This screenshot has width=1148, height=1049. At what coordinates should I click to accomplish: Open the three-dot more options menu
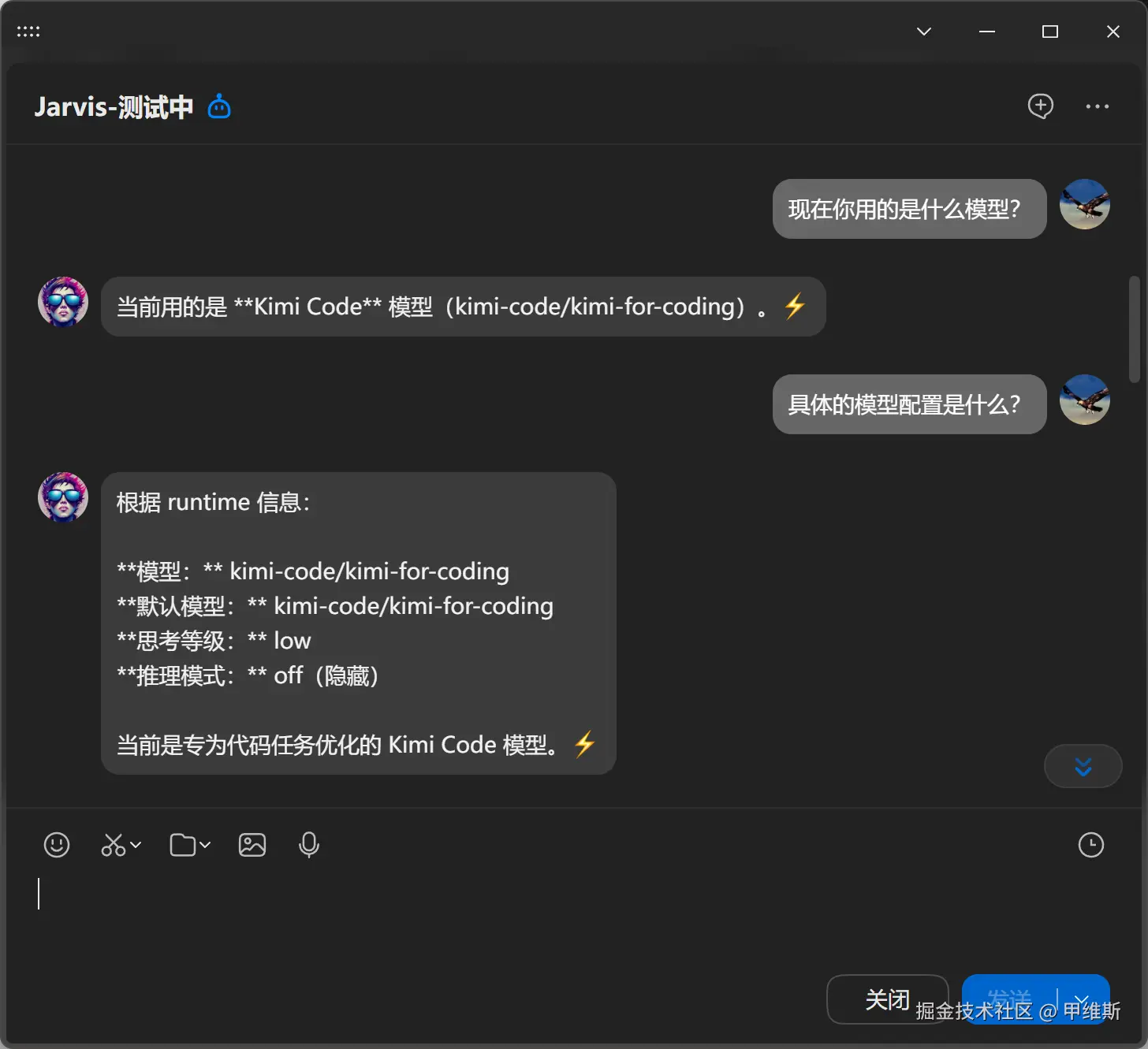[x=1098, y=106]
